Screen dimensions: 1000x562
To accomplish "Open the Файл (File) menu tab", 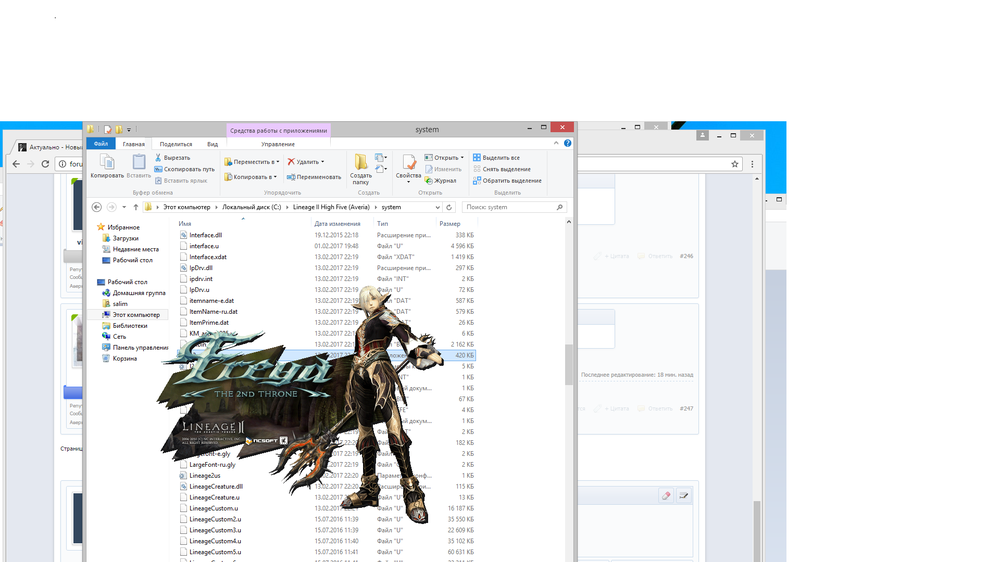I will (100, 144).
